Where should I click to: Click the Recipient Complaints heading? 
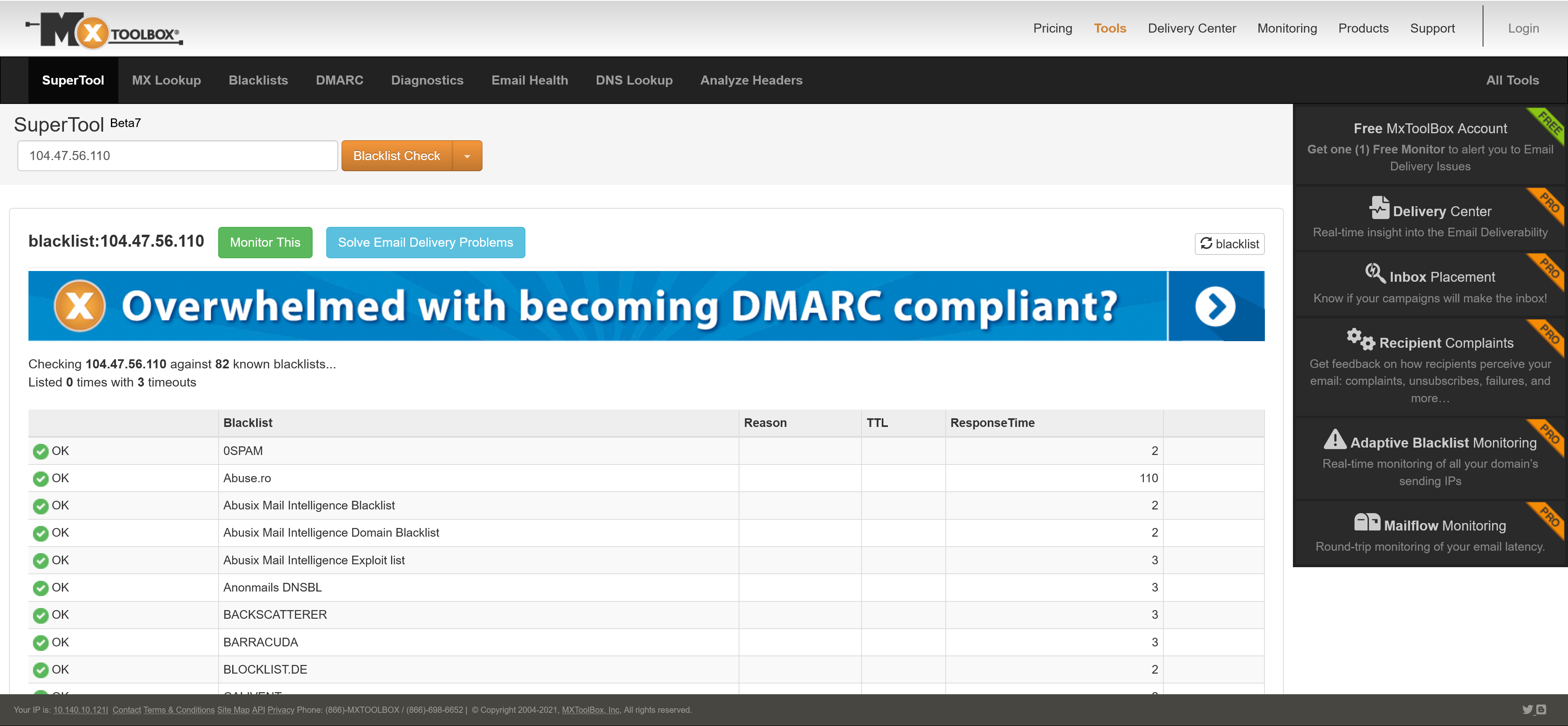pos(1446,343)
